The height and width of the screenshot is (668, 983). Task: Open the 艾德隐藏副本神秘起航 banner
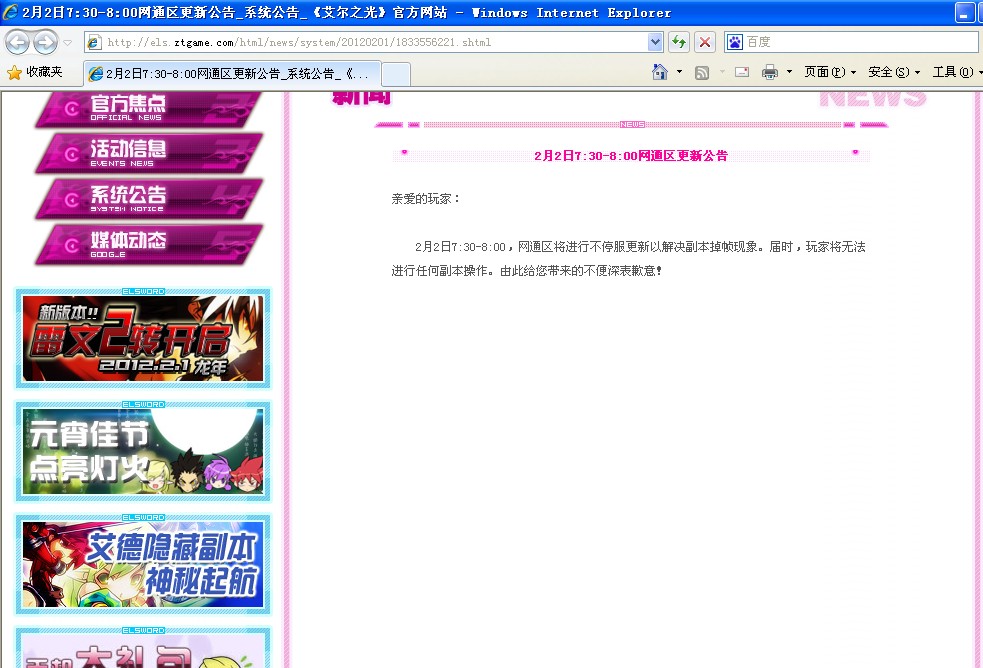pyautogui.click(x=143, y=565)
